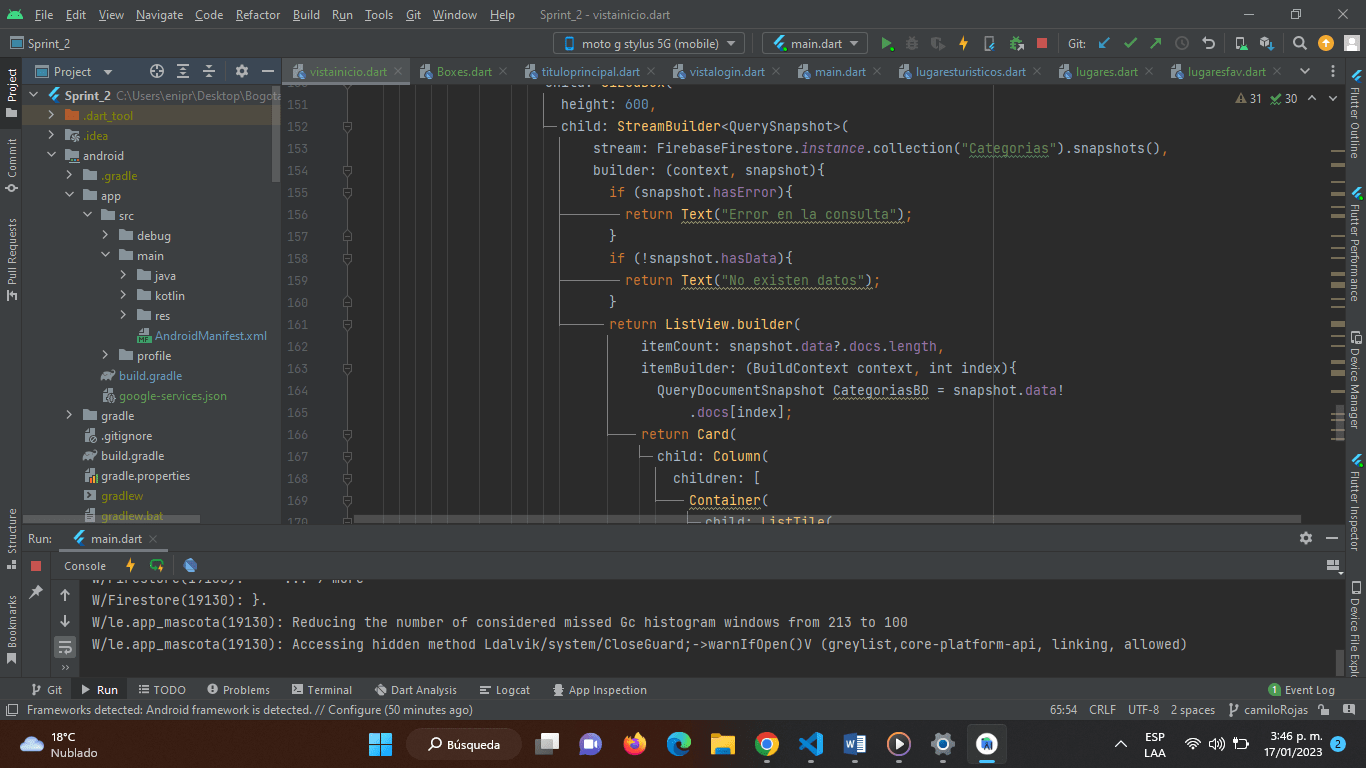1366x768 pixels.
Task: Expand the profile folder node
Action: pos(106,356)
